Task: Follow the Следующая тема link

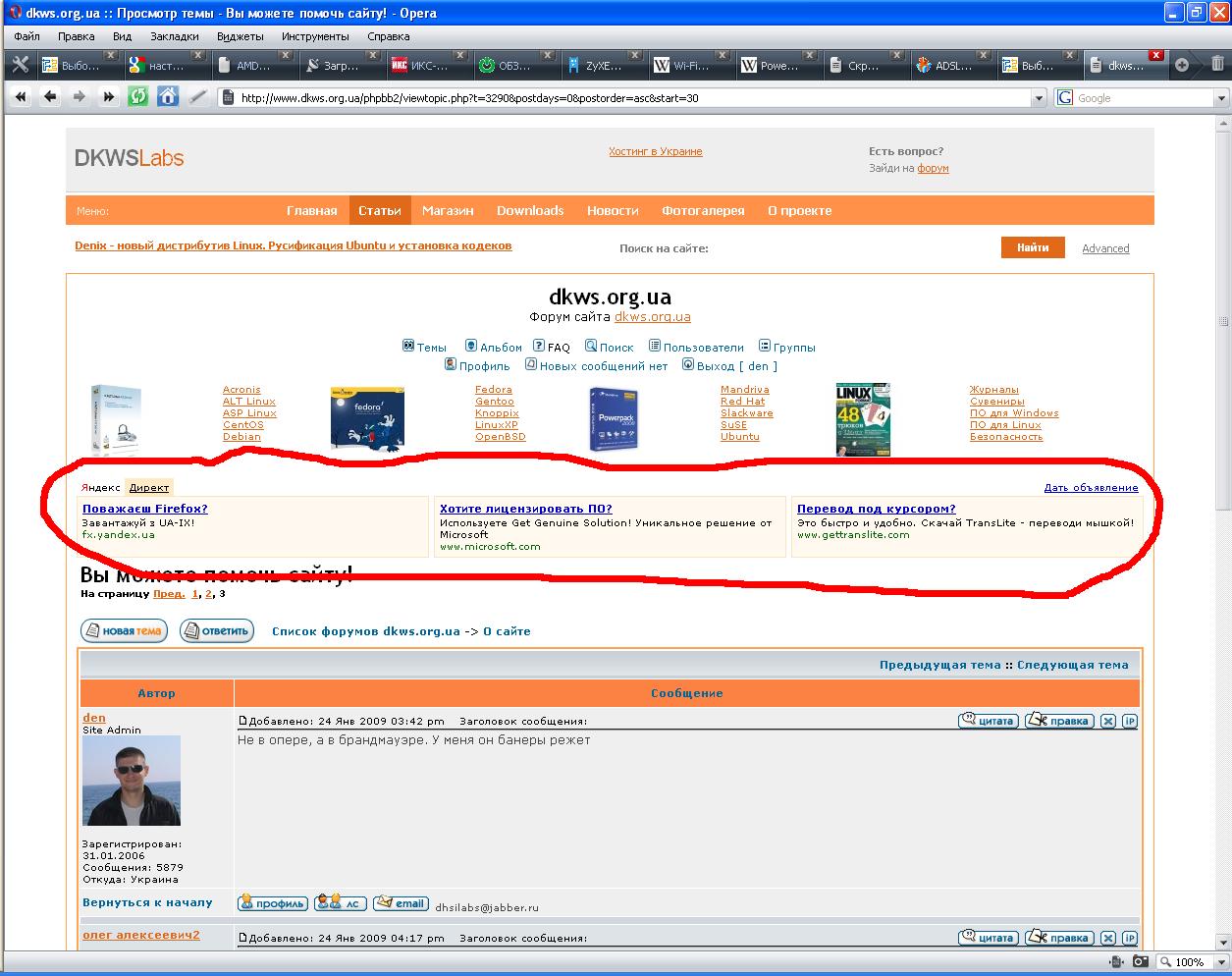Action: pyautogui.click(x=1073, y=665)
